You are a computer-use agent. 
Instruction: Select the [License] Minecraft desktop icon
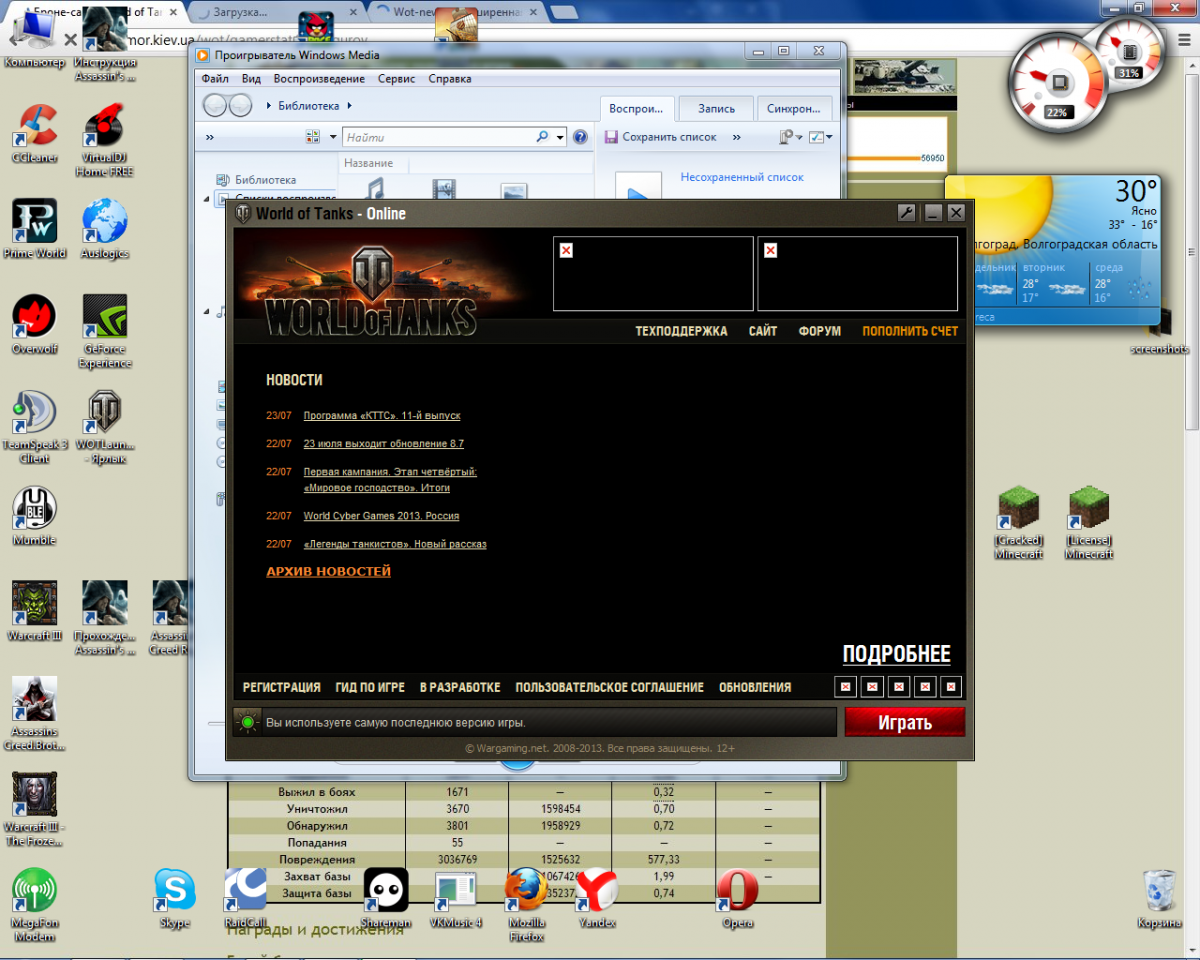1089,523
